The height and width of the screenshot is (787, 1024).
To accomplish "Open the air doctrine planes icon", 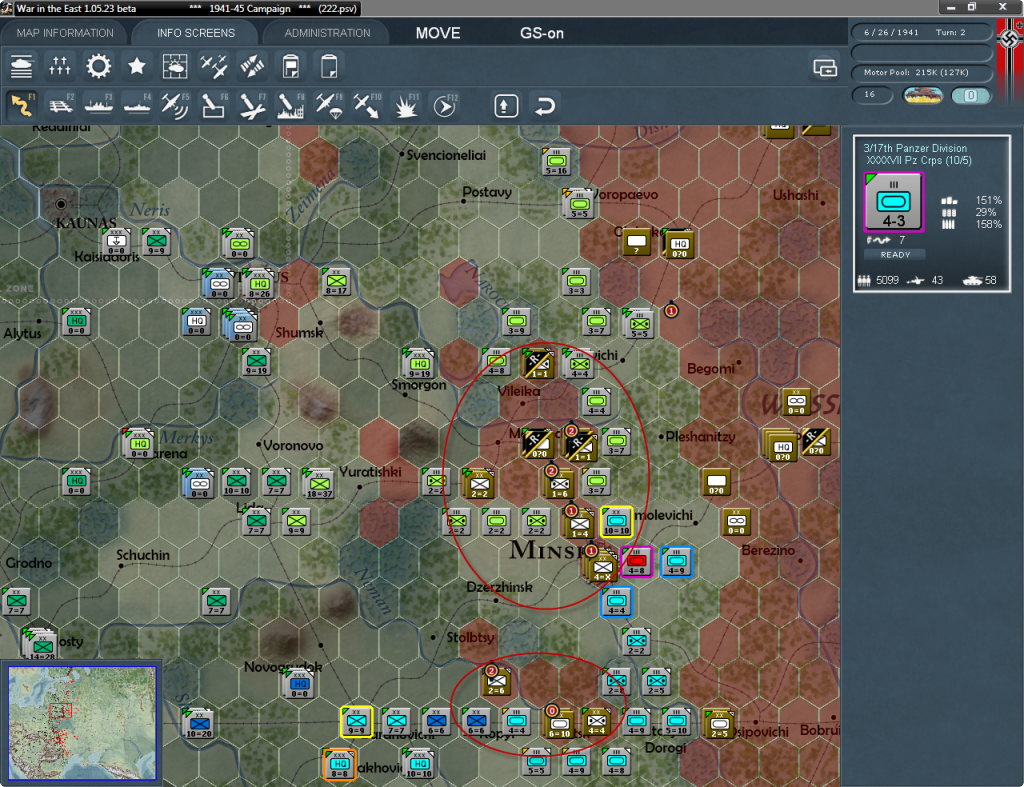I will point(214,66).
